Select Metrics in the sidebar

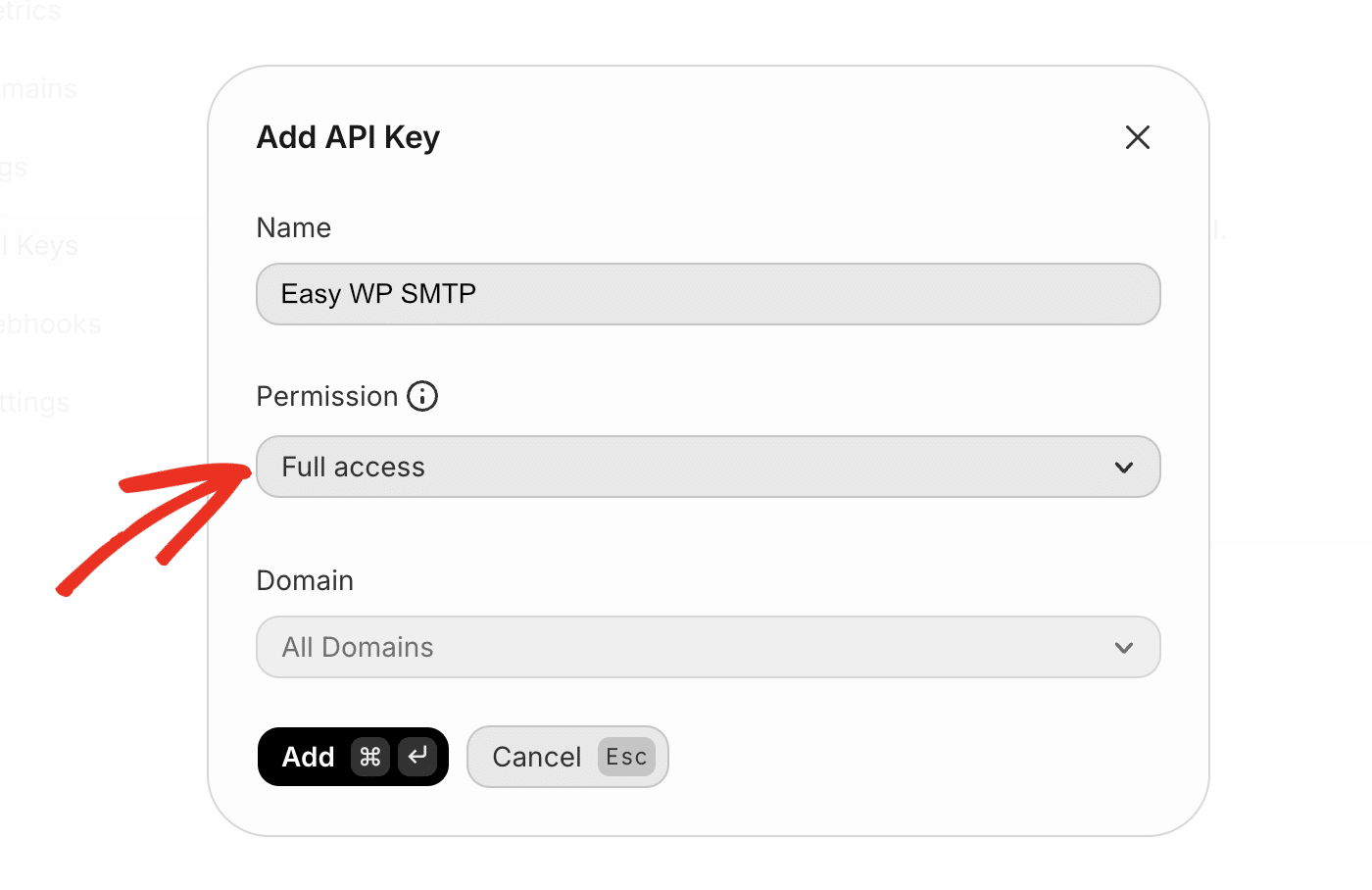coord(28,12)
